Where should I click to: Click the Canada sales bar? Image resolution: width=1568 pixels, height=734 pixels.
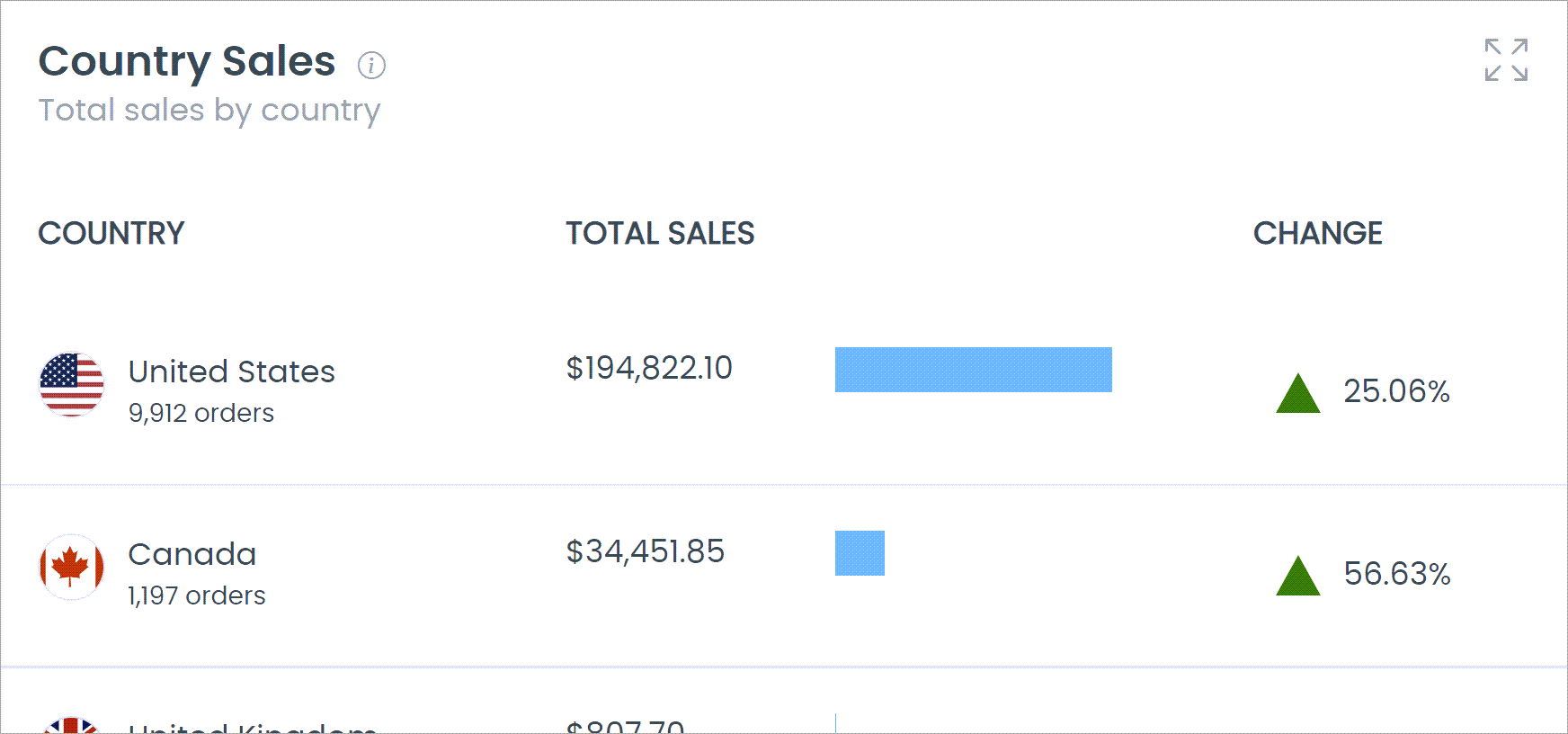click(x=860, y=554)
